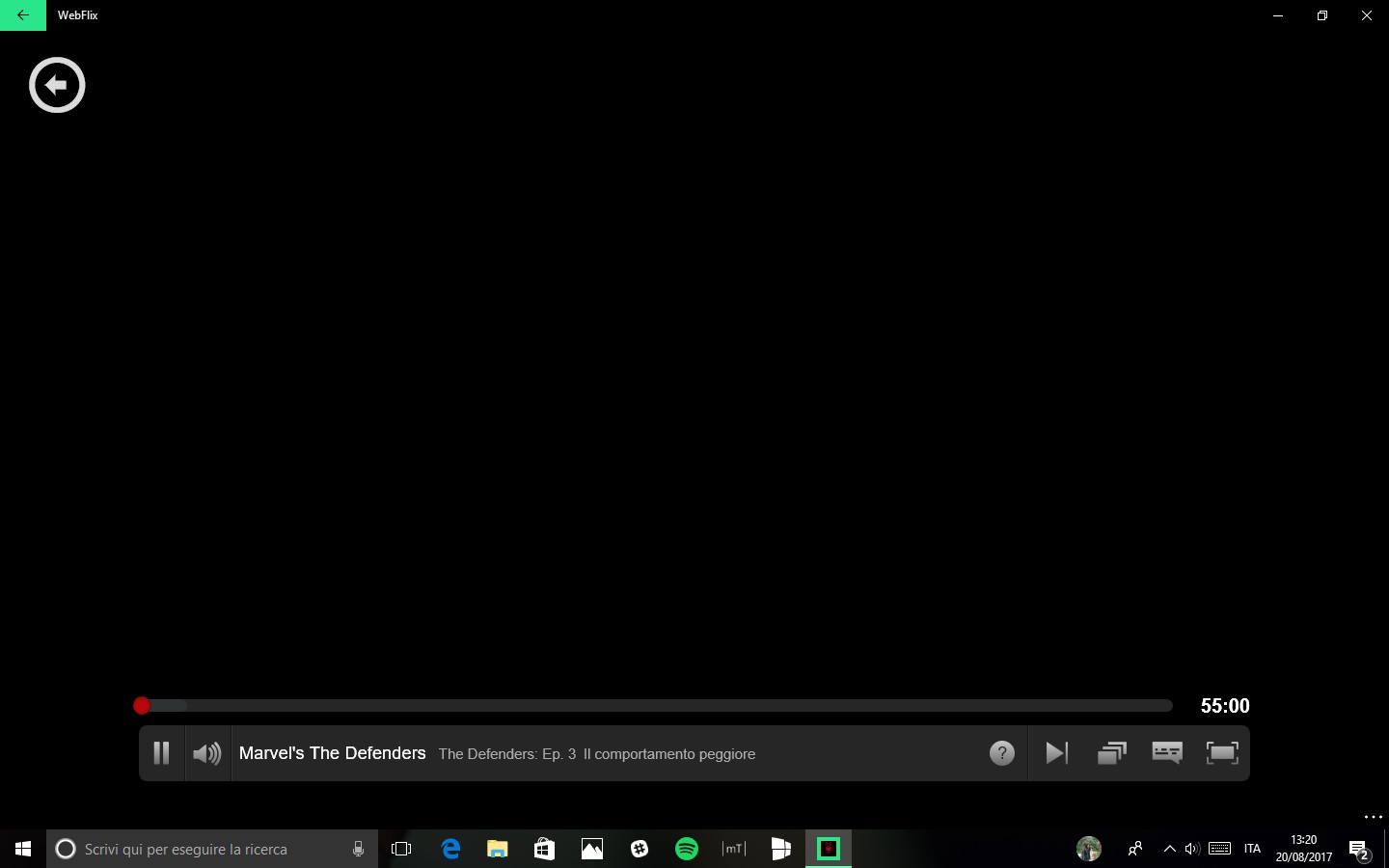Open the Windows Store taskbar icon
Viewport: 1389px width, 868px height.
(x=545, y=849)
